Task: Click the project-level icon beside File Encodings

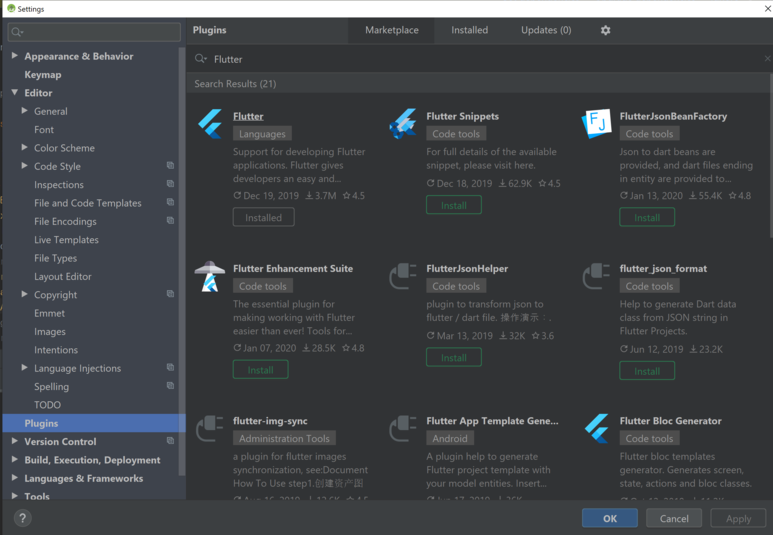Action: coord(170,220)
